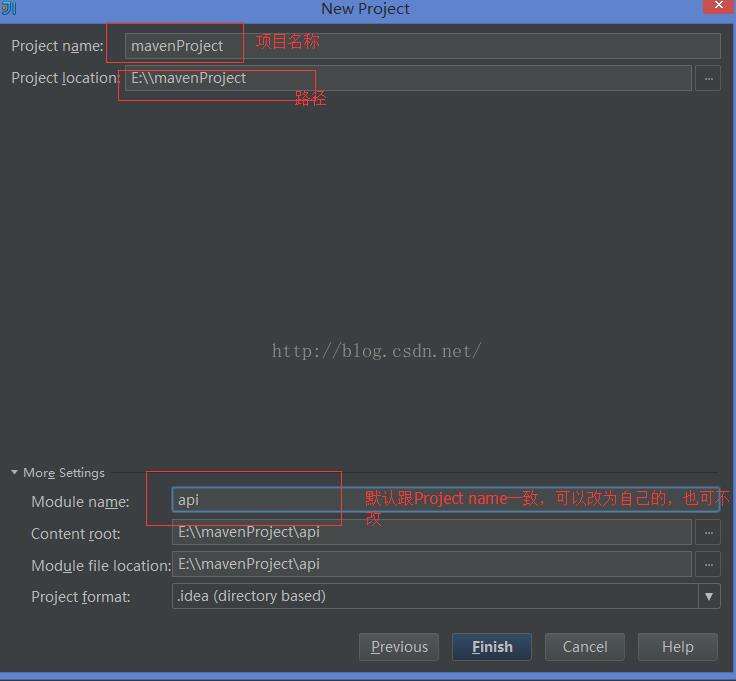Close the New Project dialog window
This screenshot has width=736, height=681.
pos(717,7)
